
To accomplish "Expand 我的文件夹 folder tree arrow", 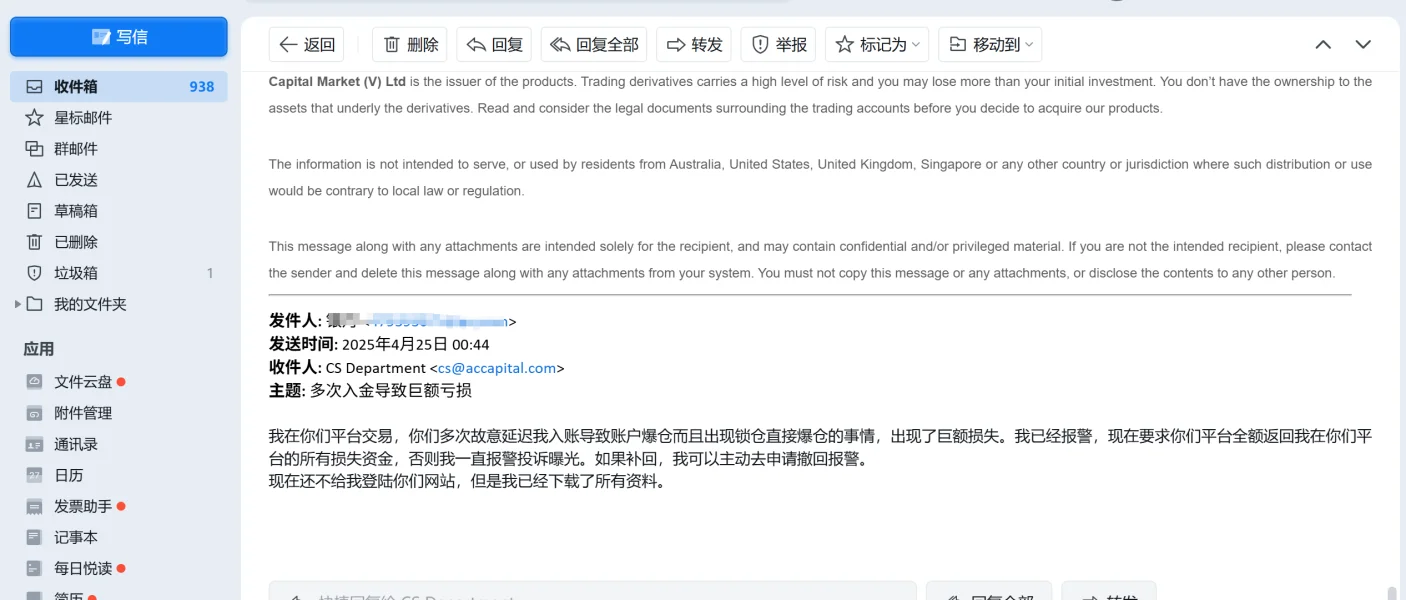I will (17, 304).
